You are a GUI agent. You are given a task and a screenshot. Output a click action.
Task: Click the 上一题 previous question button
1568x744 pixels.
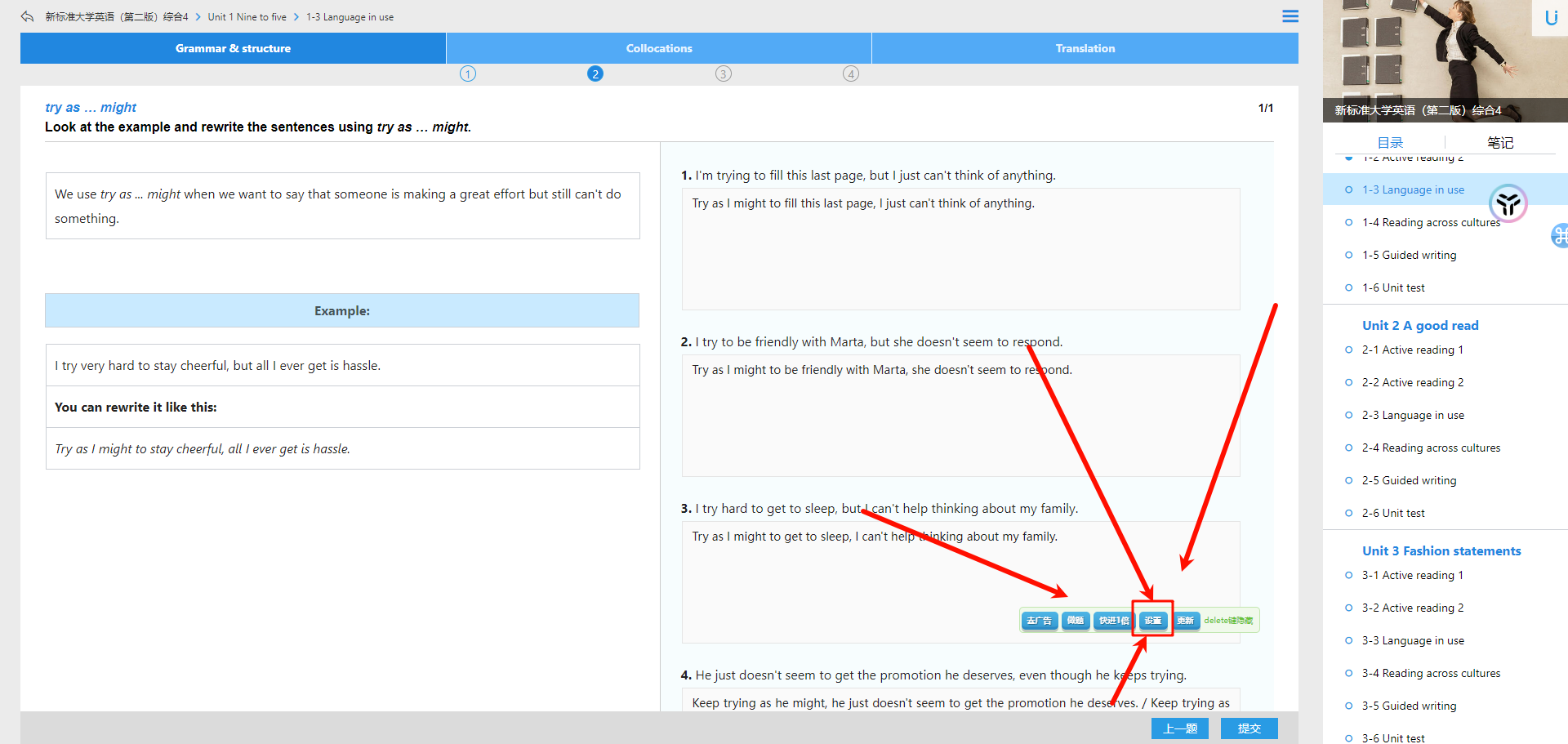pyautogui.click(x=1179, y=728)
